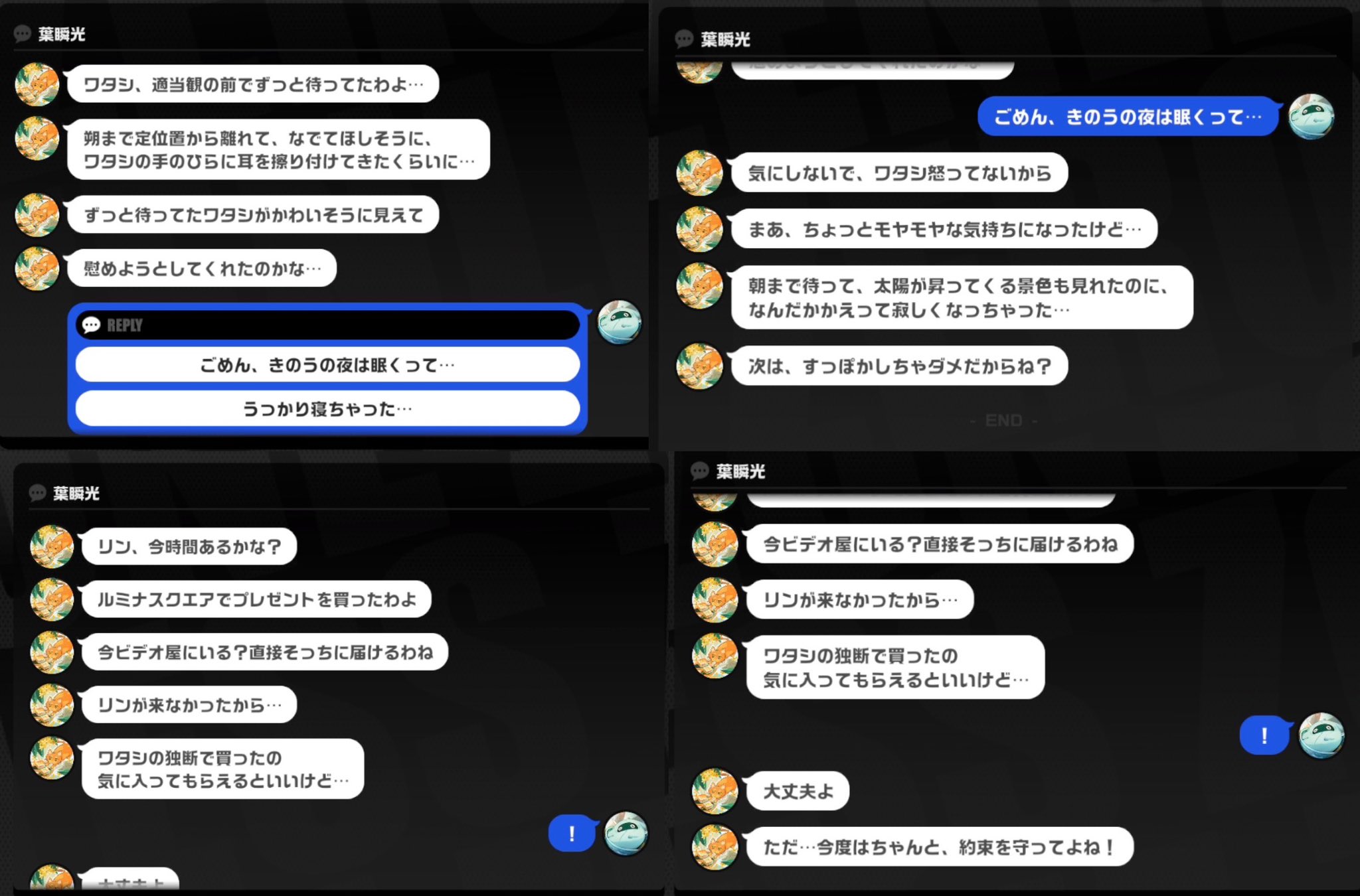This screenshot has height=896, width=1360.
Task: Click chat icon next to top-right 葉瞬光 header
Action: coord(684,39)
